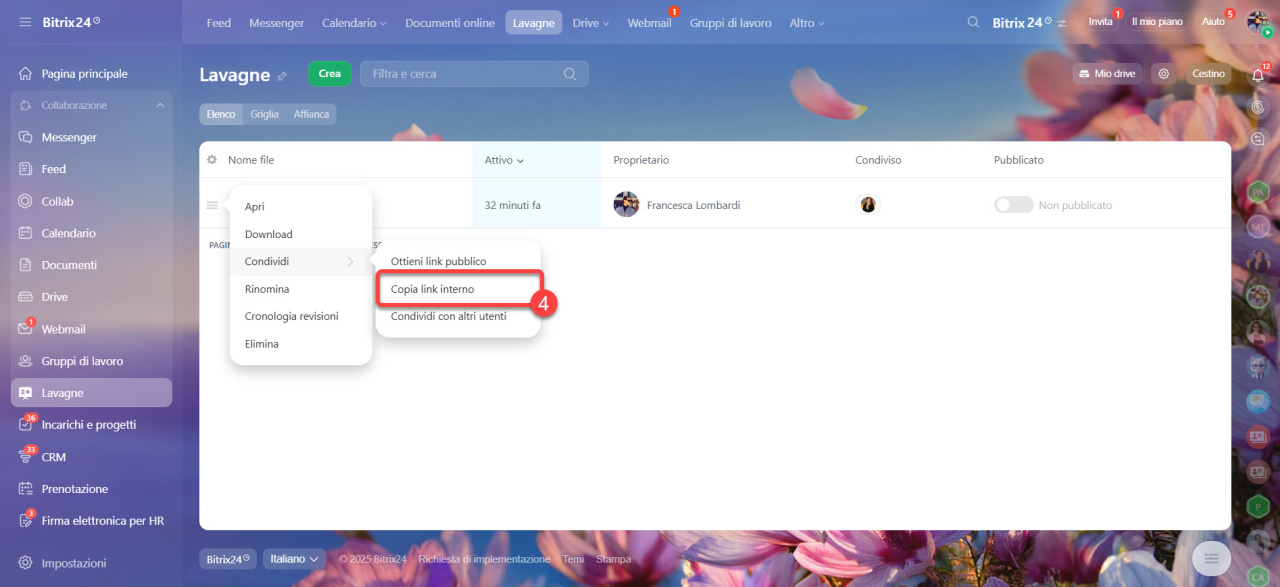Click the Invita button

(1100, 22)
